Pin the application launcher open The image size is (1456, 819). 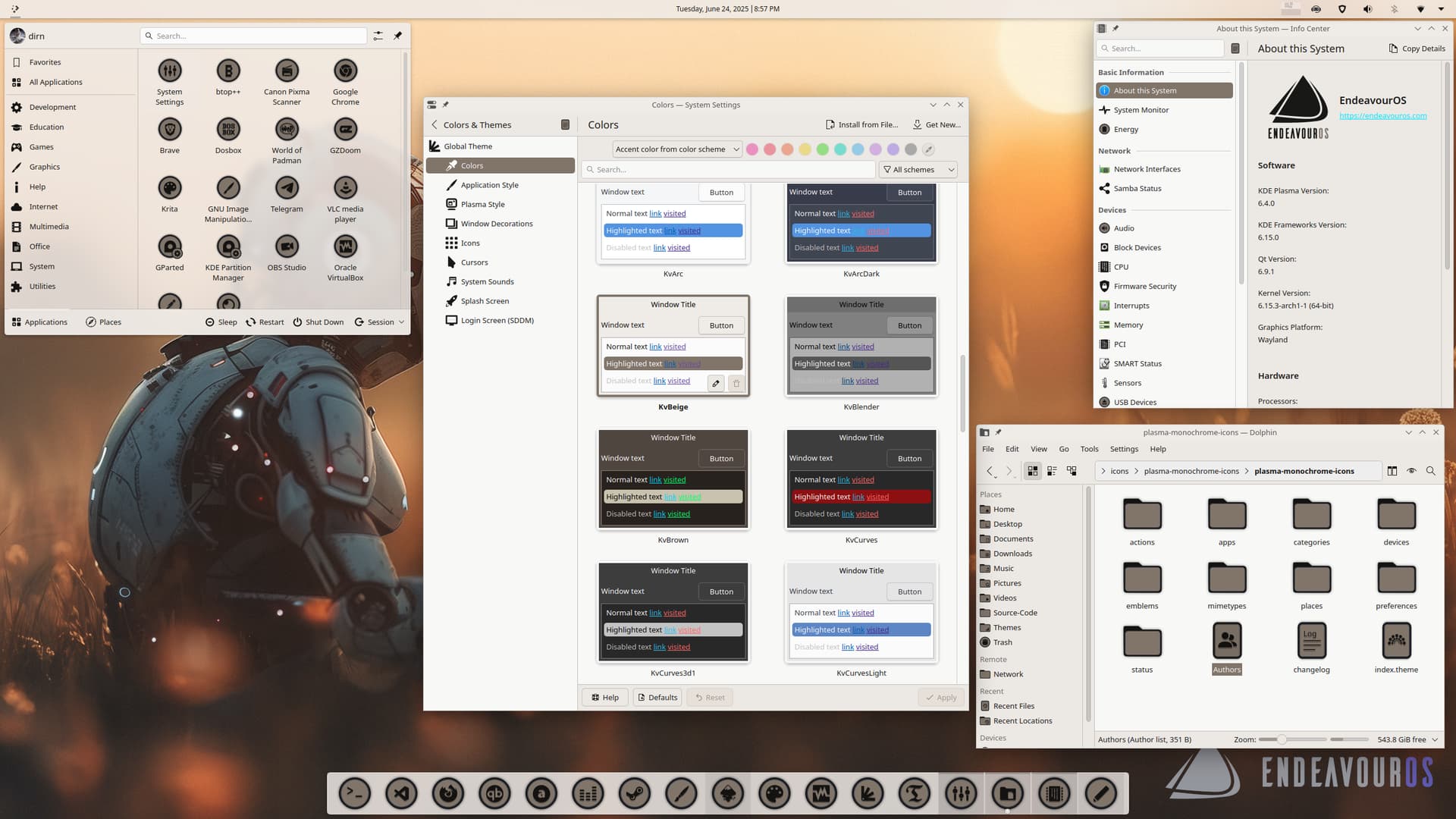[397, 36]
